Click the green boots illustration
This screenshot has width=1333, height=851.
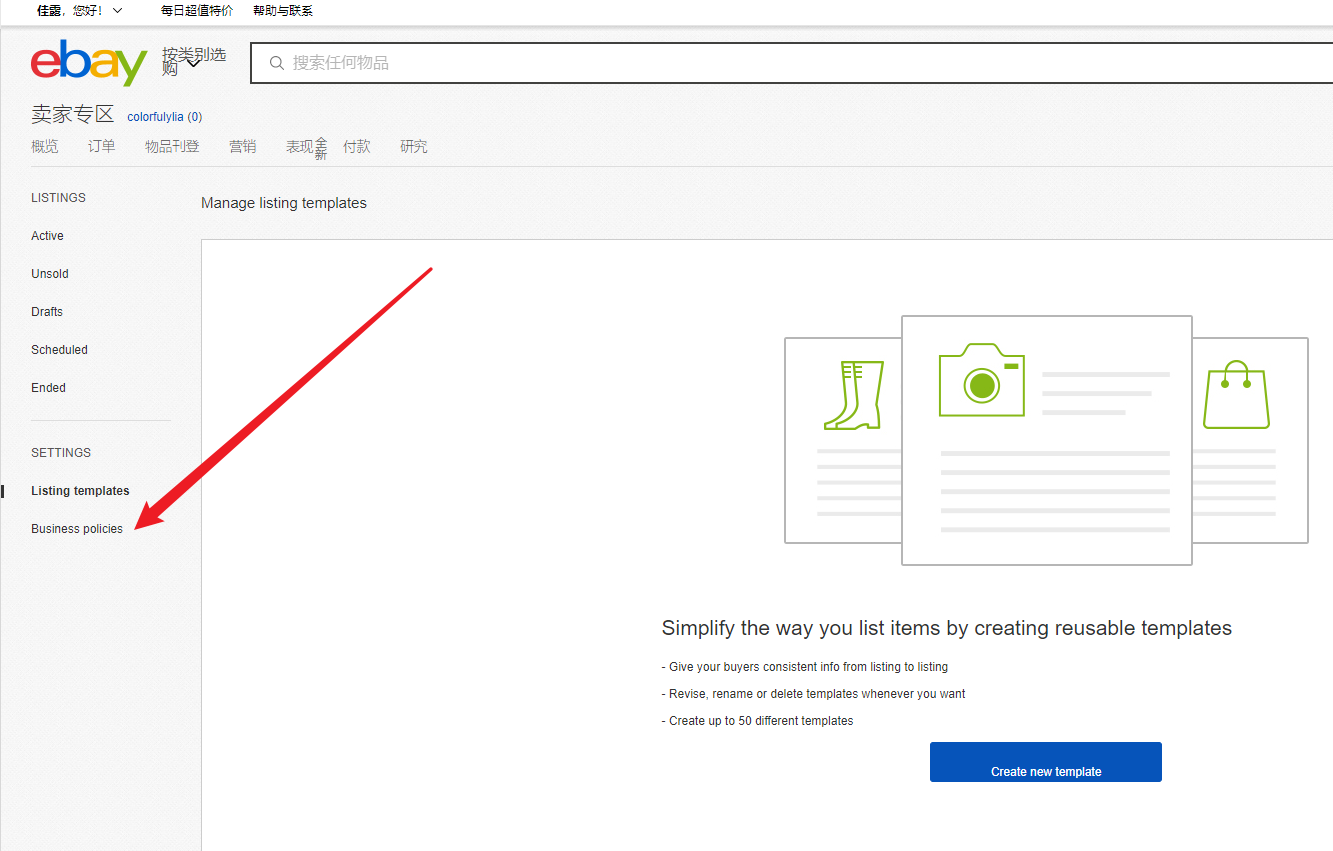click(854, 395)
